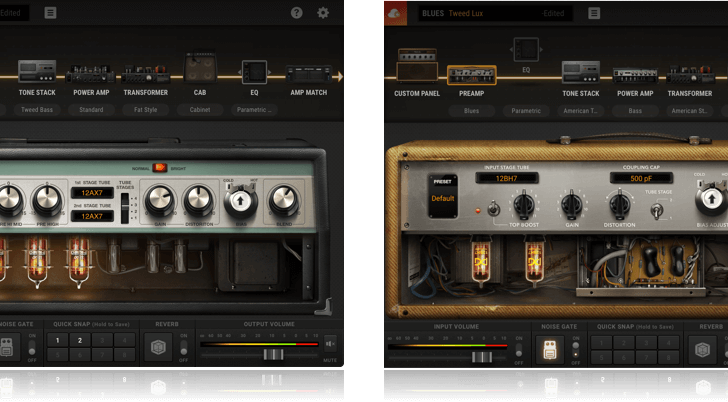Viewport: 728px width, 402px height.
Task: Select the Cab module in left window
Action: [200, 68]
